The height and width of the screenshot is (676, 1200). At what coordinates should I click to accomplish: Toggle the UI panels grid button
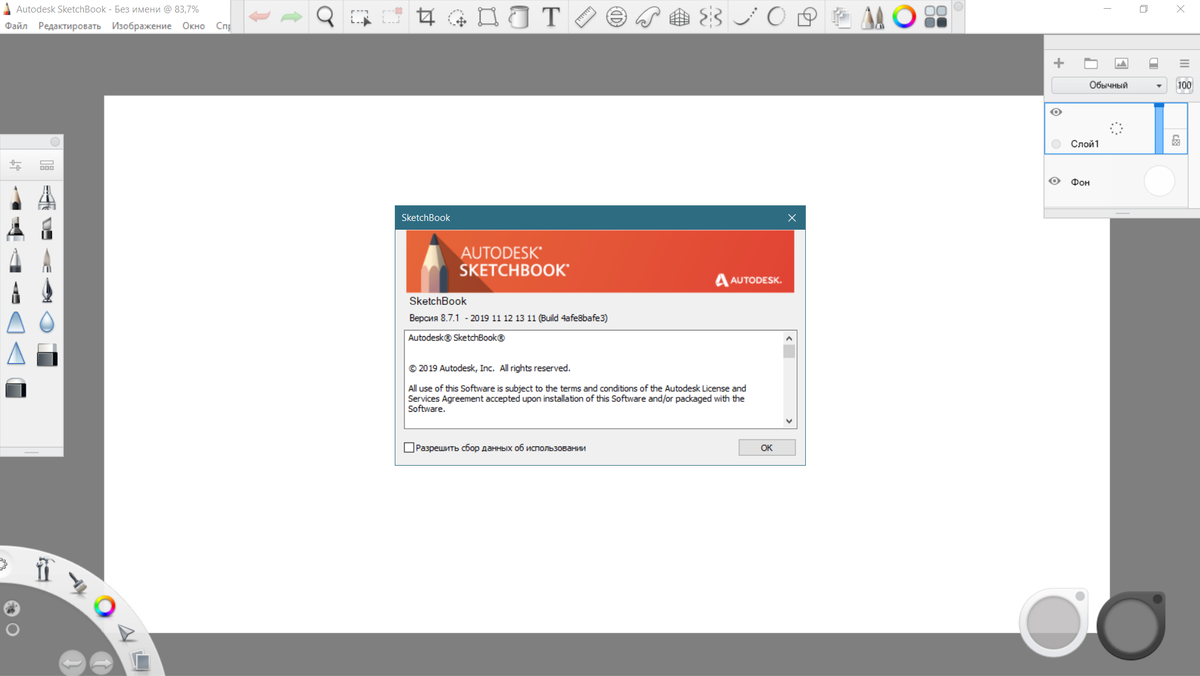[936, 17]
